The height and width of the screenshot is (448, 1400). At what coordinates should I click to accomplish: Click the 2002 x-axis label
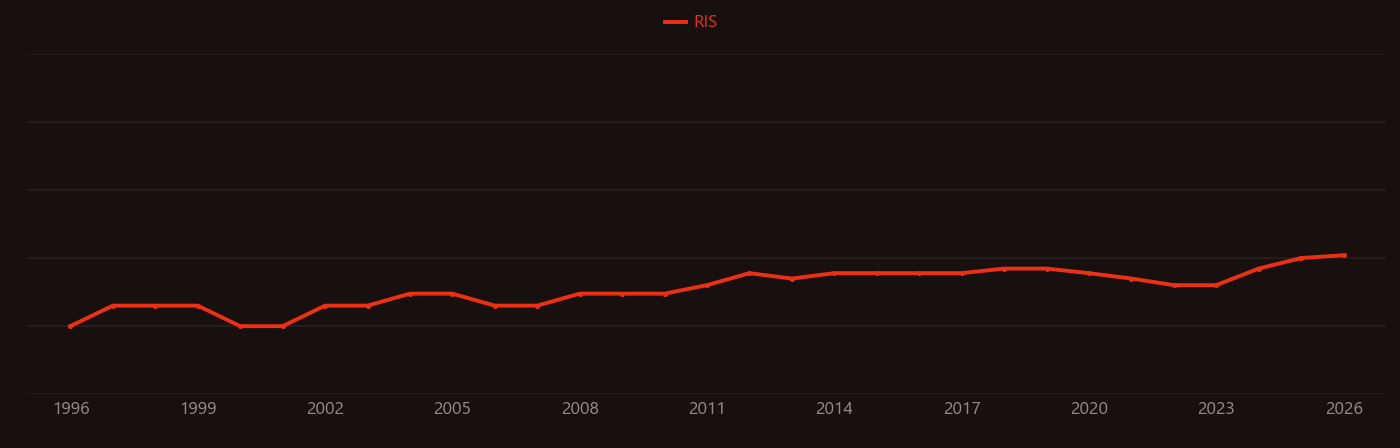coord(325,409)
